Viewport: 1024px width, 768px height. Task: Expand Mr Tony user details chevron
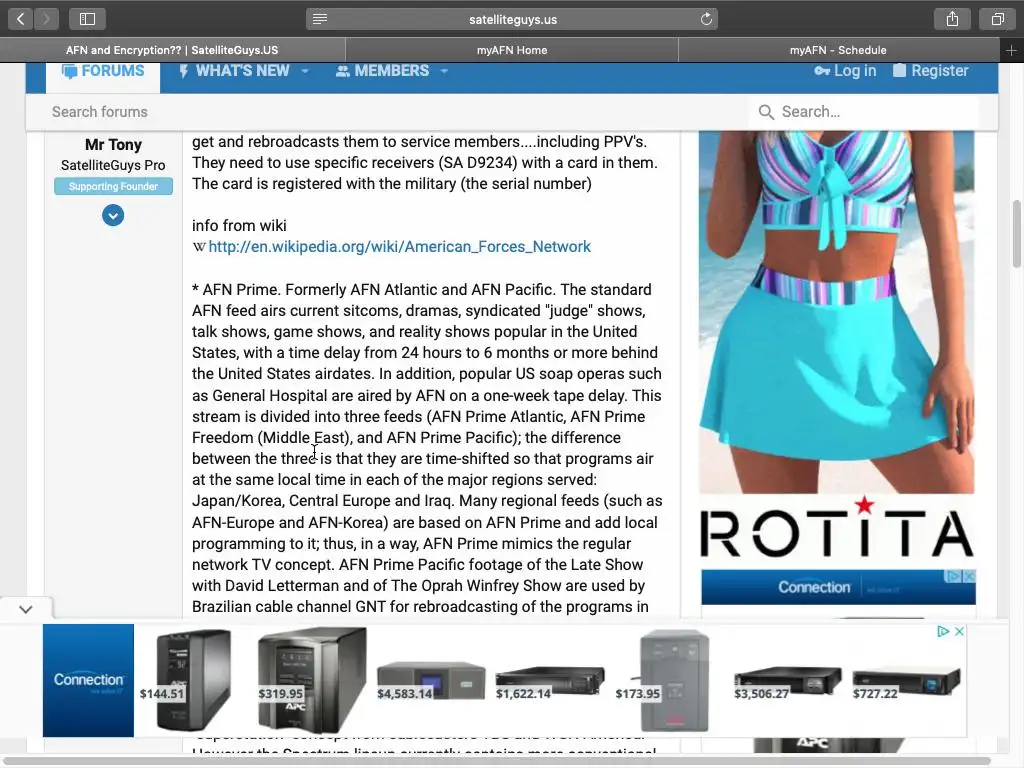tap(113, 215)
